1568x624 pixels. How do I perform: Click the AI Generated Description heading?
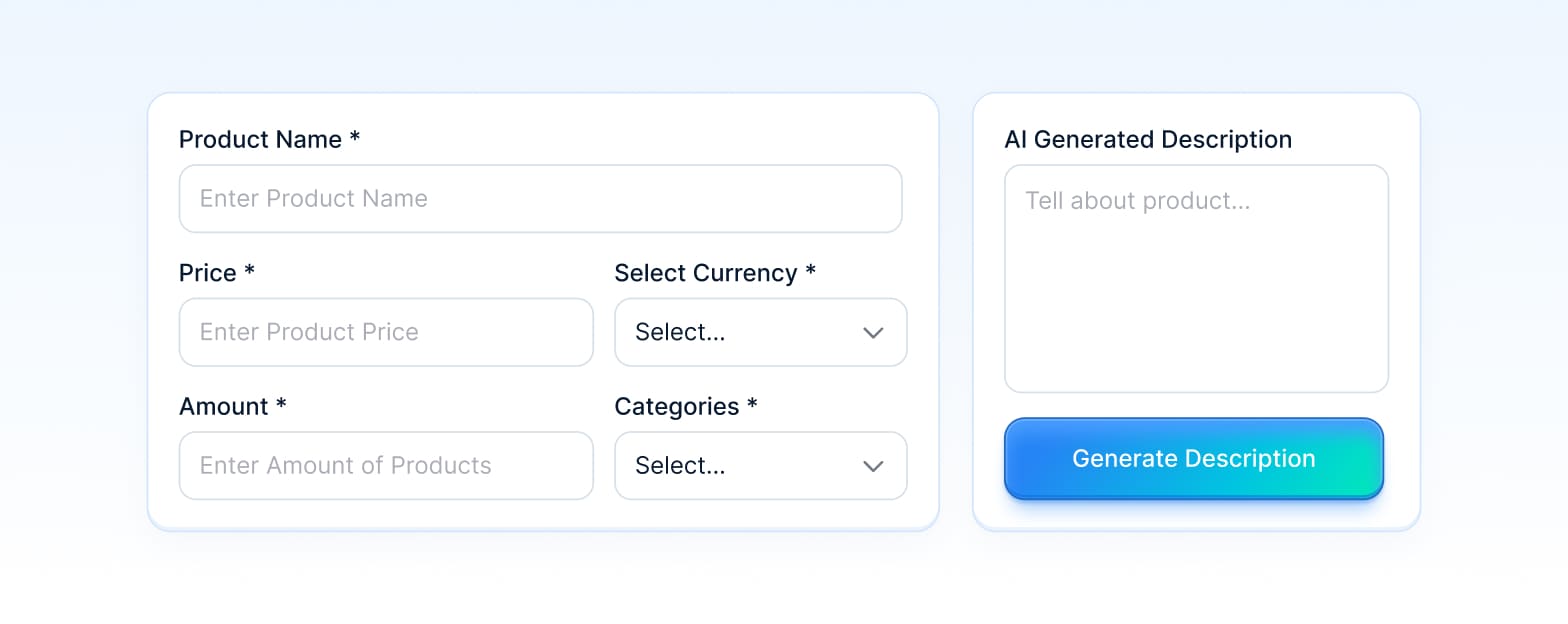pyautogui.click(x=1148, y=139)
